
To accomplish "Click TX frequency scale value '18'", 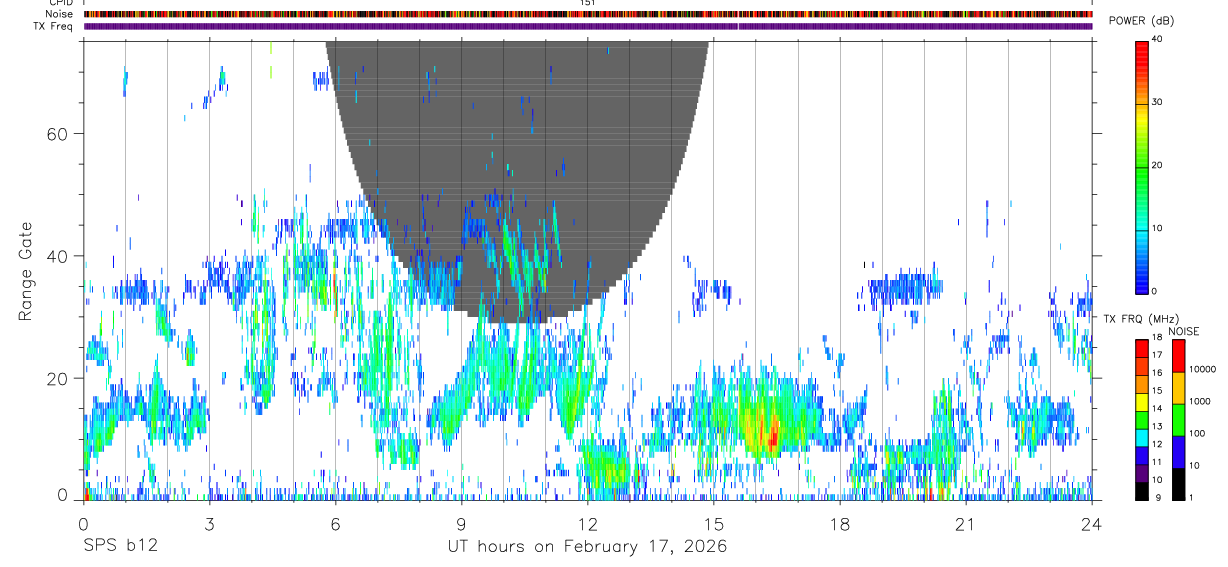I will 1156,338.
